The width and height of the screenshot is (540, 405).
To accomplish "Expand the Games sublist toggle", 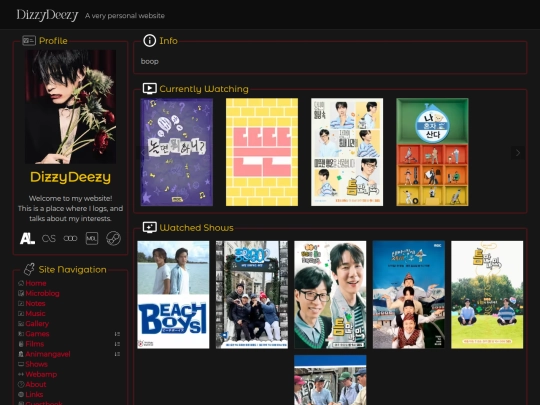I will 117,334.
